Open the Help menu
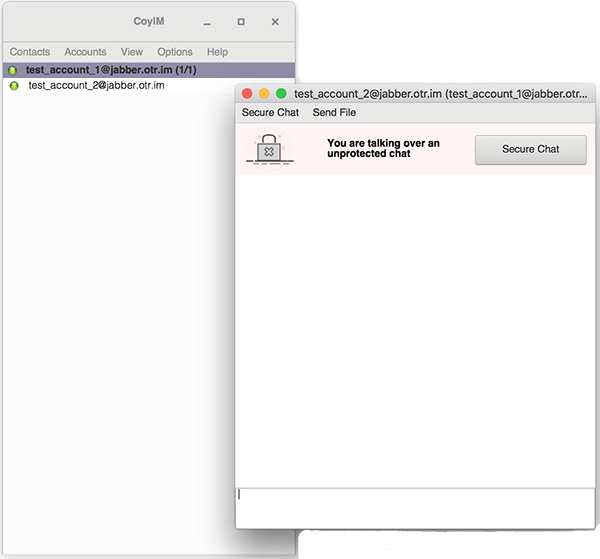 [217, 52]
